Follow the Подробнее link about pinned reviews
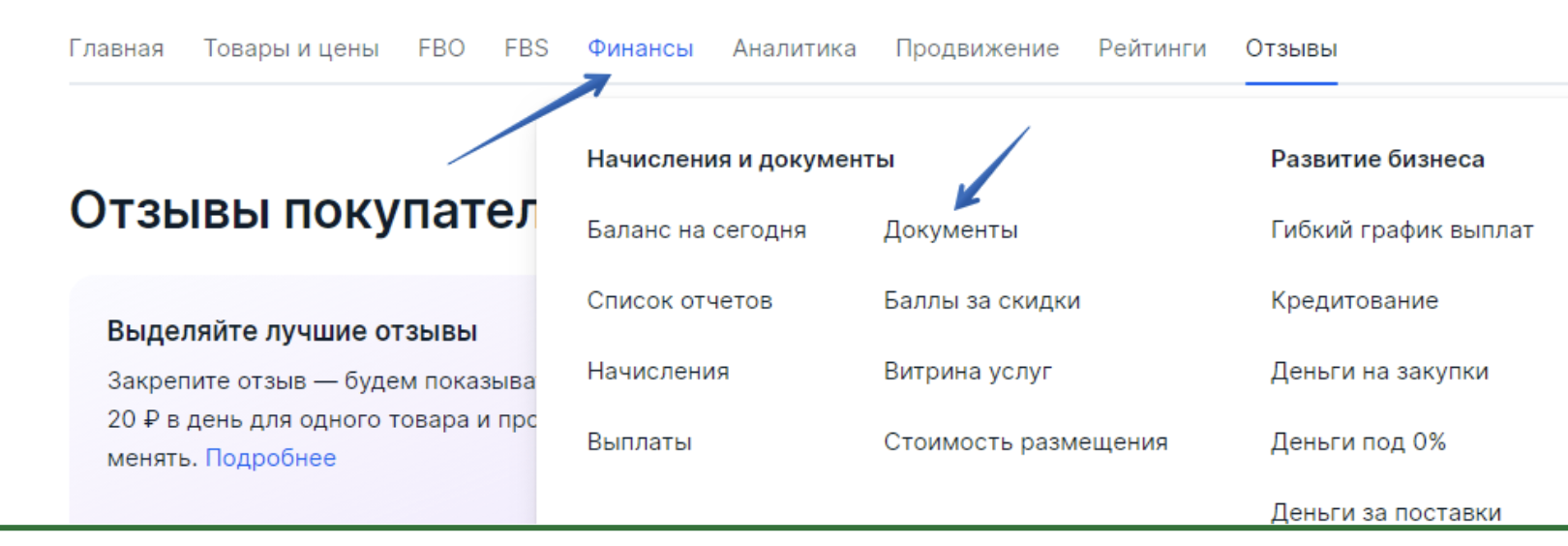Screen dimensions: 1568x546 click(271, 458)
